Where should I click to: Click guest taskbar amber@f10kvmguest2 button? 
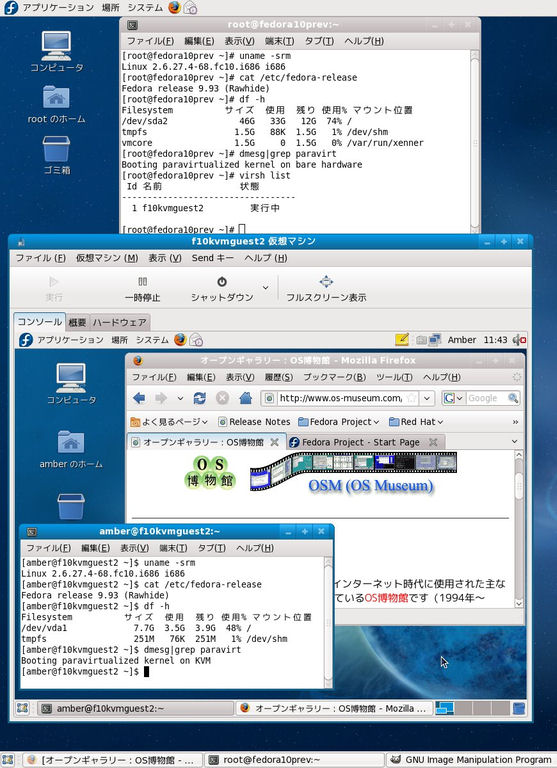click(135, 708)
